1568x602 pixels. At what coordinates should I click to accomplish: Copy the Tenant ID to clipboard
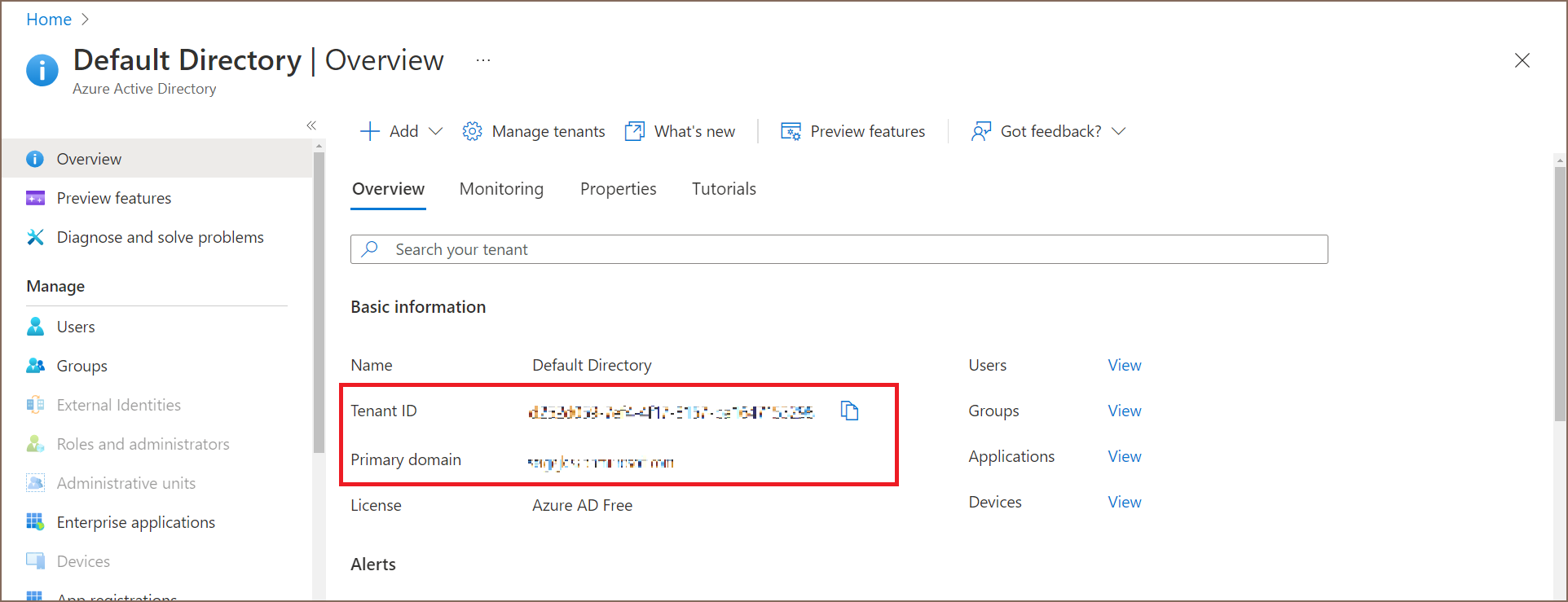pyautogui.click(x=849, y=411)
